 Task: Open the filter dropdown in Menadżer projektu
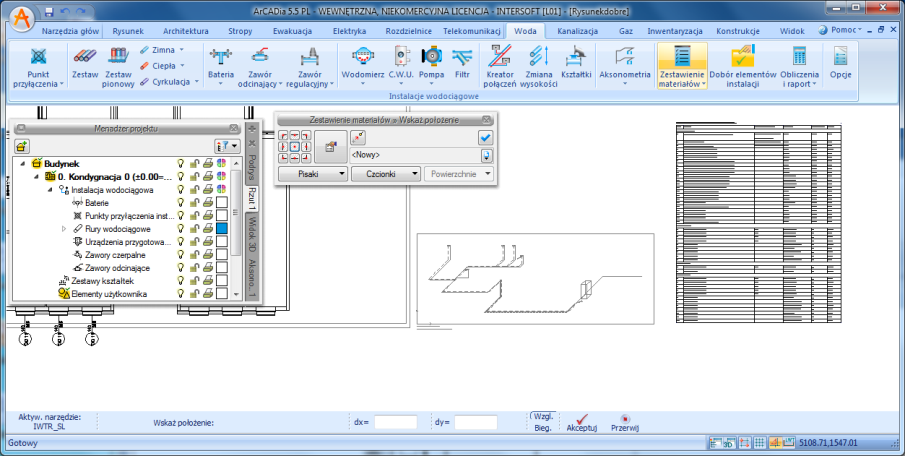(x=227, y=146)
